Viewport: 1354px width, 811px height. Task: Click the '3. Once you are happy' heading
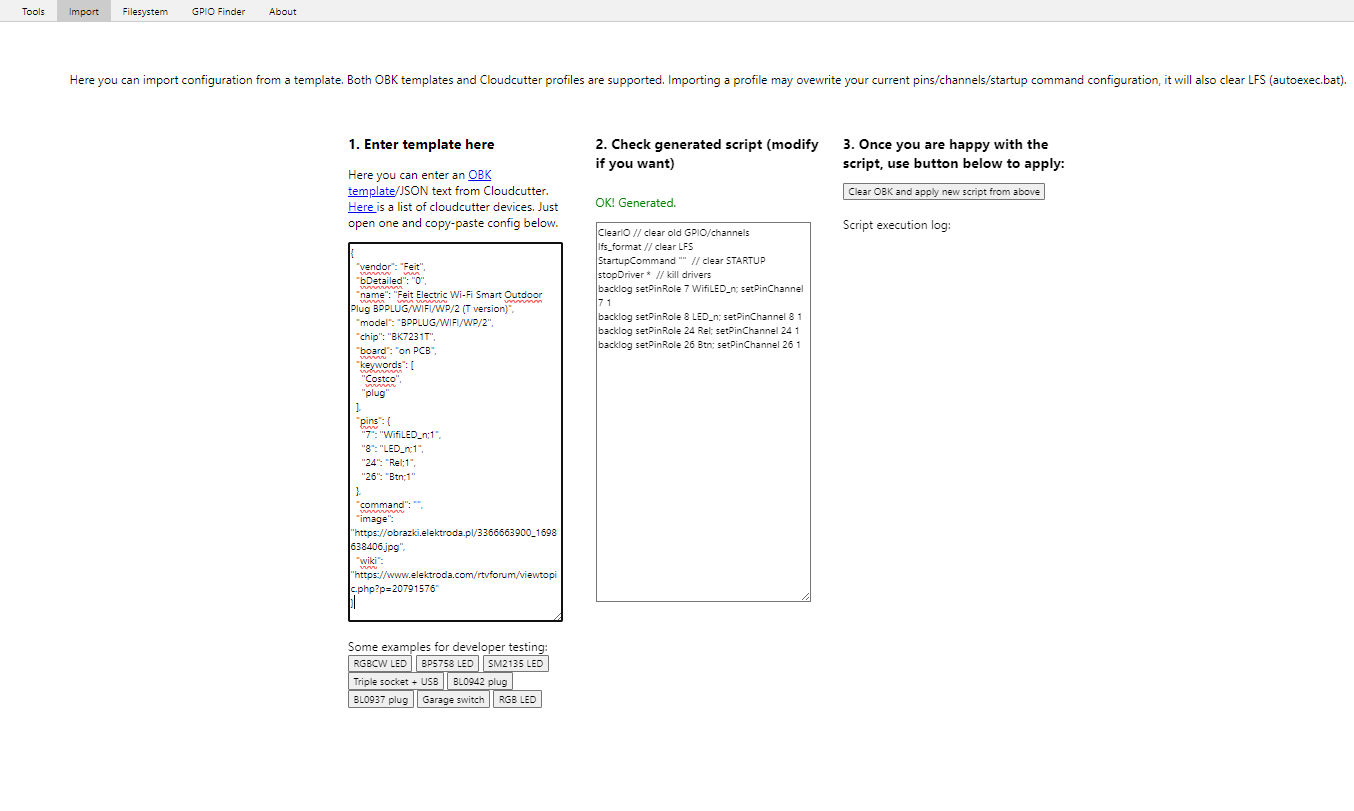tap(954, 154)
